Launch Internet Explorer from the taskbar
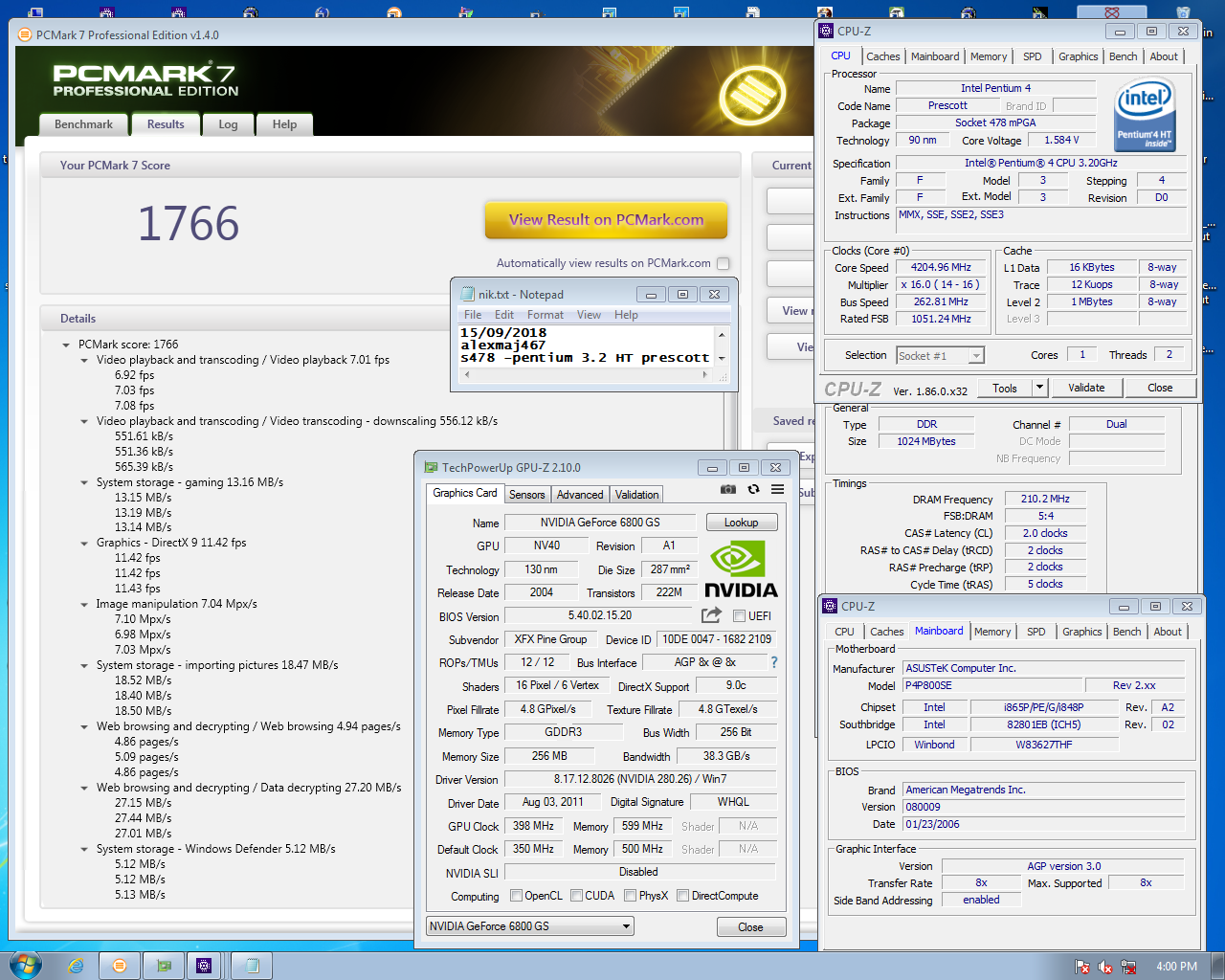Image resolution: width=1225 pixels, height=980 pixels. 77,966
